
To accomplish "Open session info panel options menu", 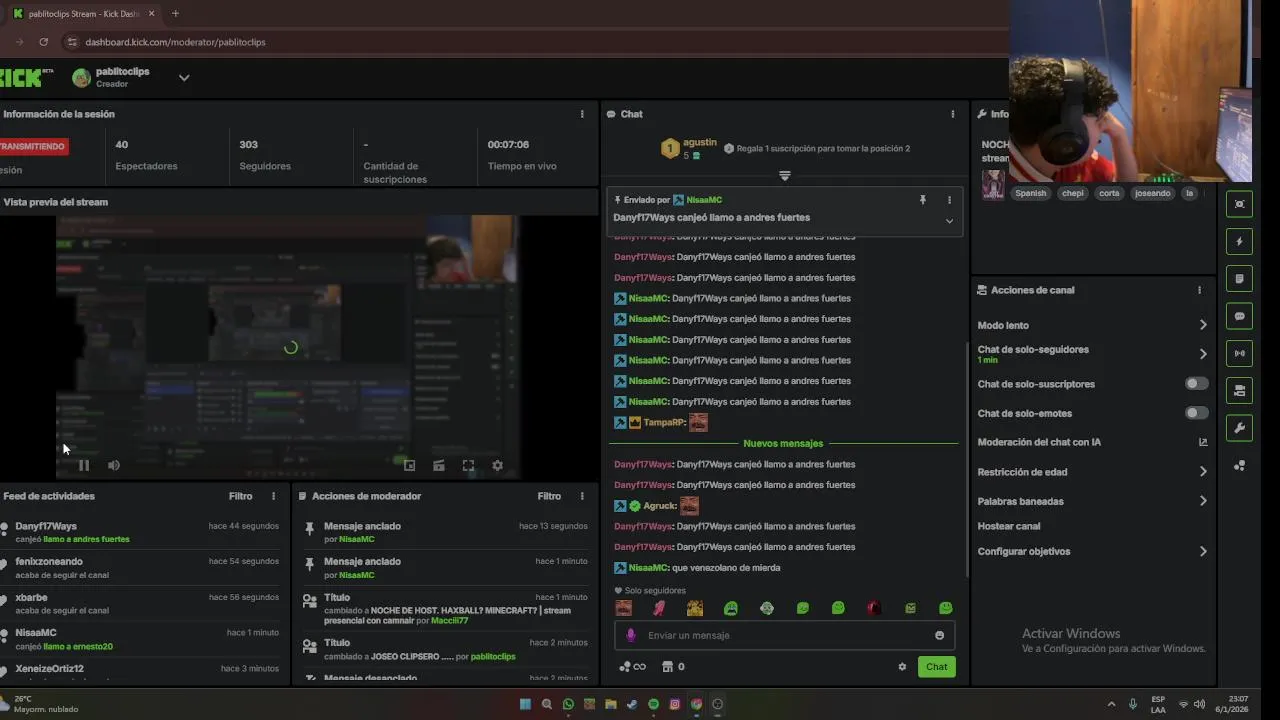I will (582, 114).
